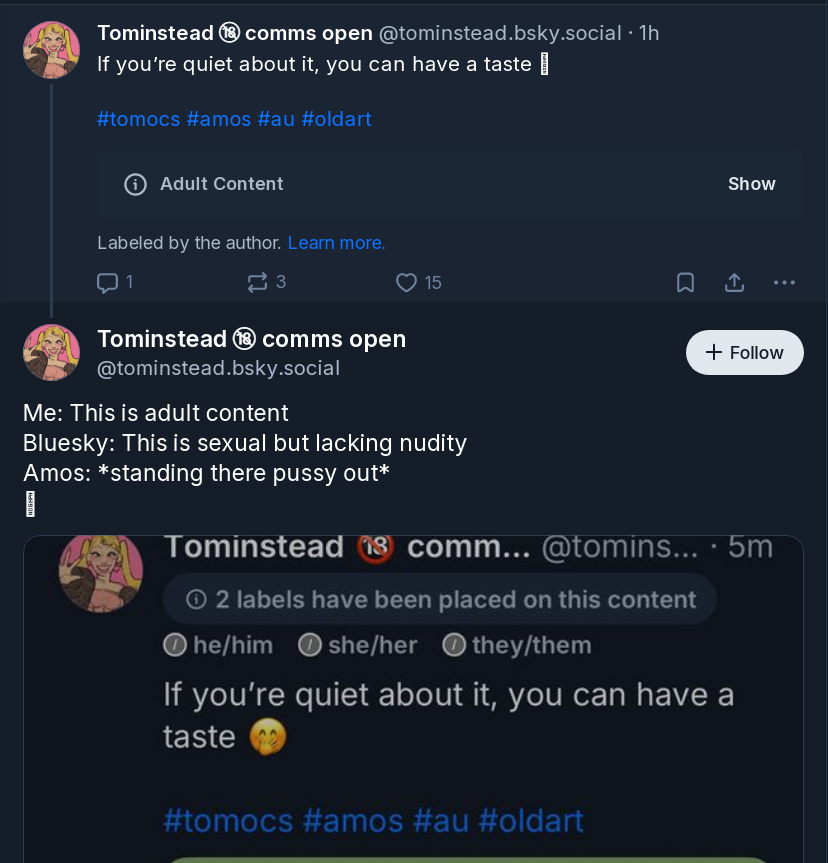This screenshot has height=863, width=828.
Task: Show the hidden adult content
Action: click(x=751, y=184)
